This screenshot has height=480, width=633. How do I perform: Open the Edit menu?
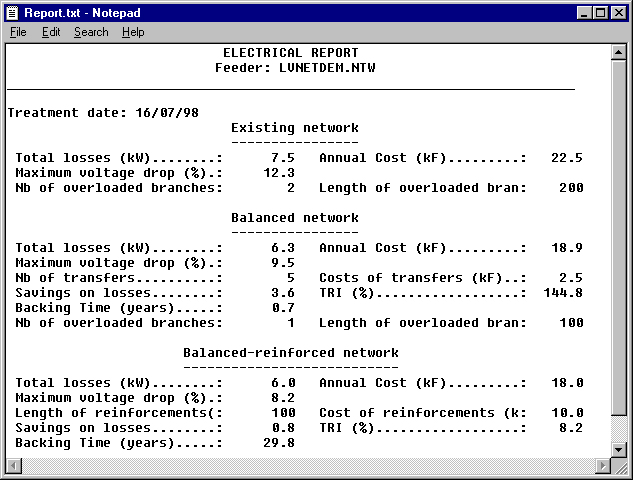click(x=51, y=32)
